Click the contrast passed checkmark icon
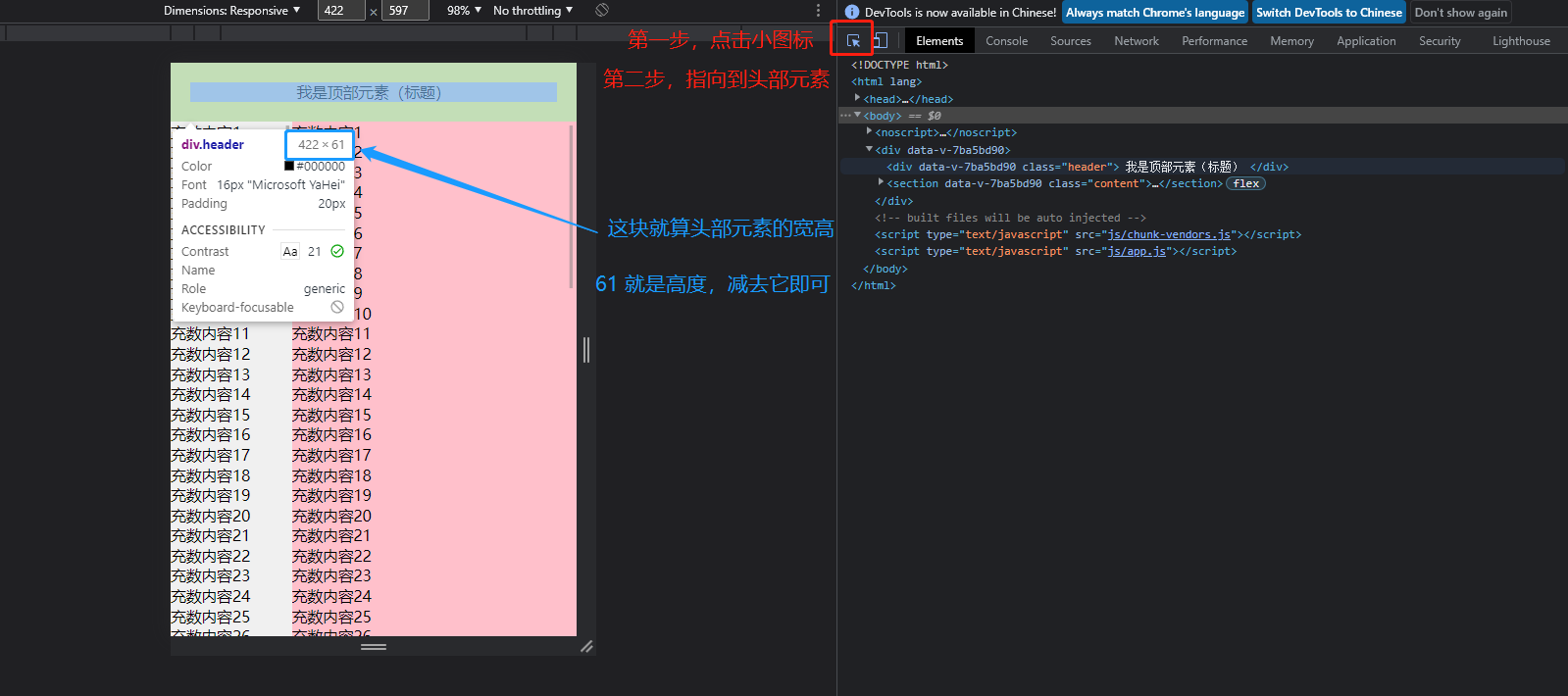 click(337, 251)
